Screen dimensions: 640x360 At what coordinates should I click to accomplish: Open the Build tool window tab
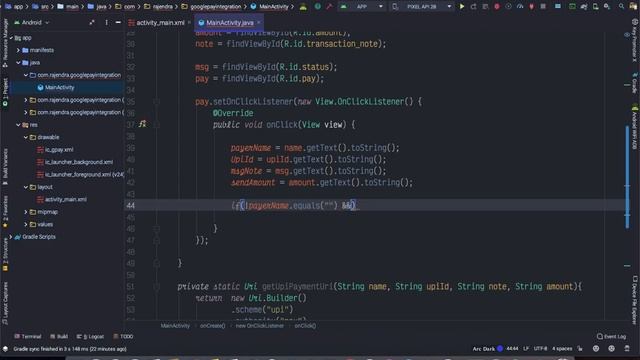tap(59, 336)
